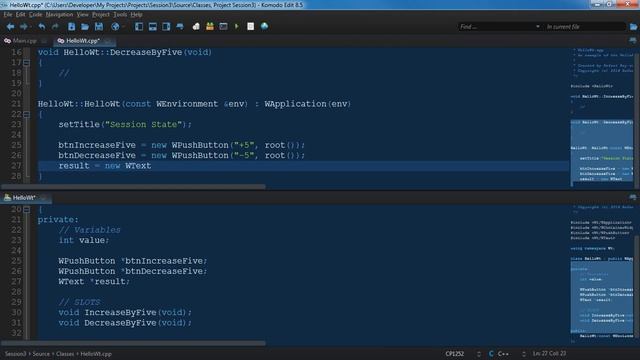The height and width of the screenshot is (360, 640).
Task: Open the Edit menu
Action: 20,15
